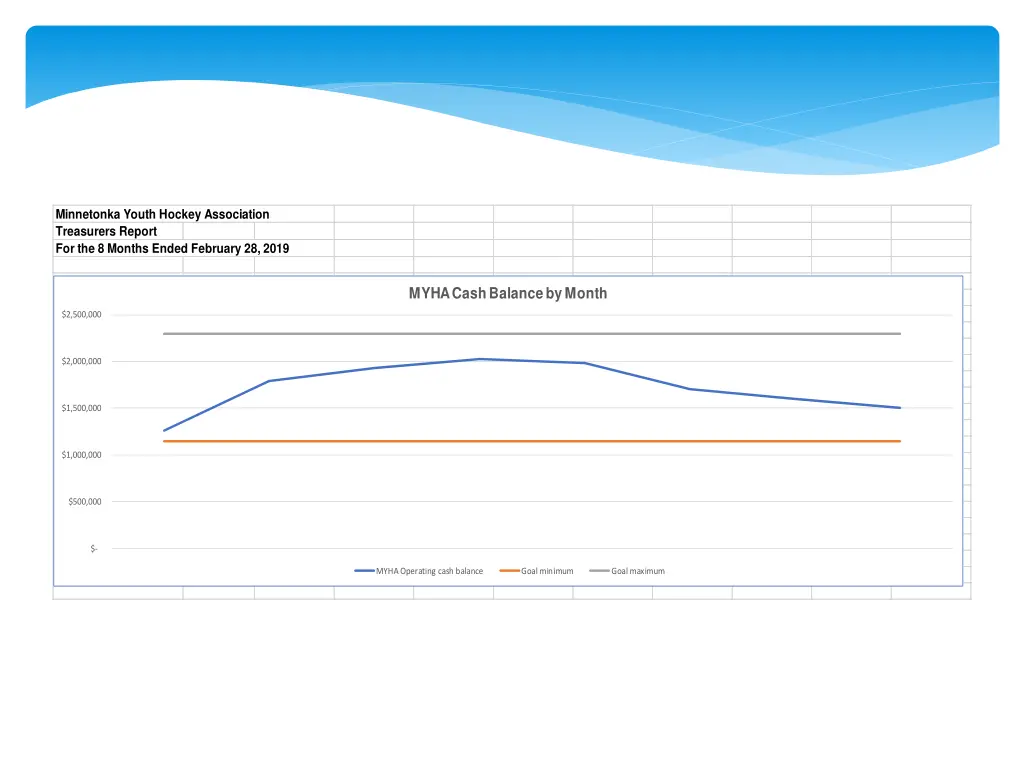Select the $500,000 axis label
The height and width of the screenshot is (768, 1024).
click(x=85, y=502)
